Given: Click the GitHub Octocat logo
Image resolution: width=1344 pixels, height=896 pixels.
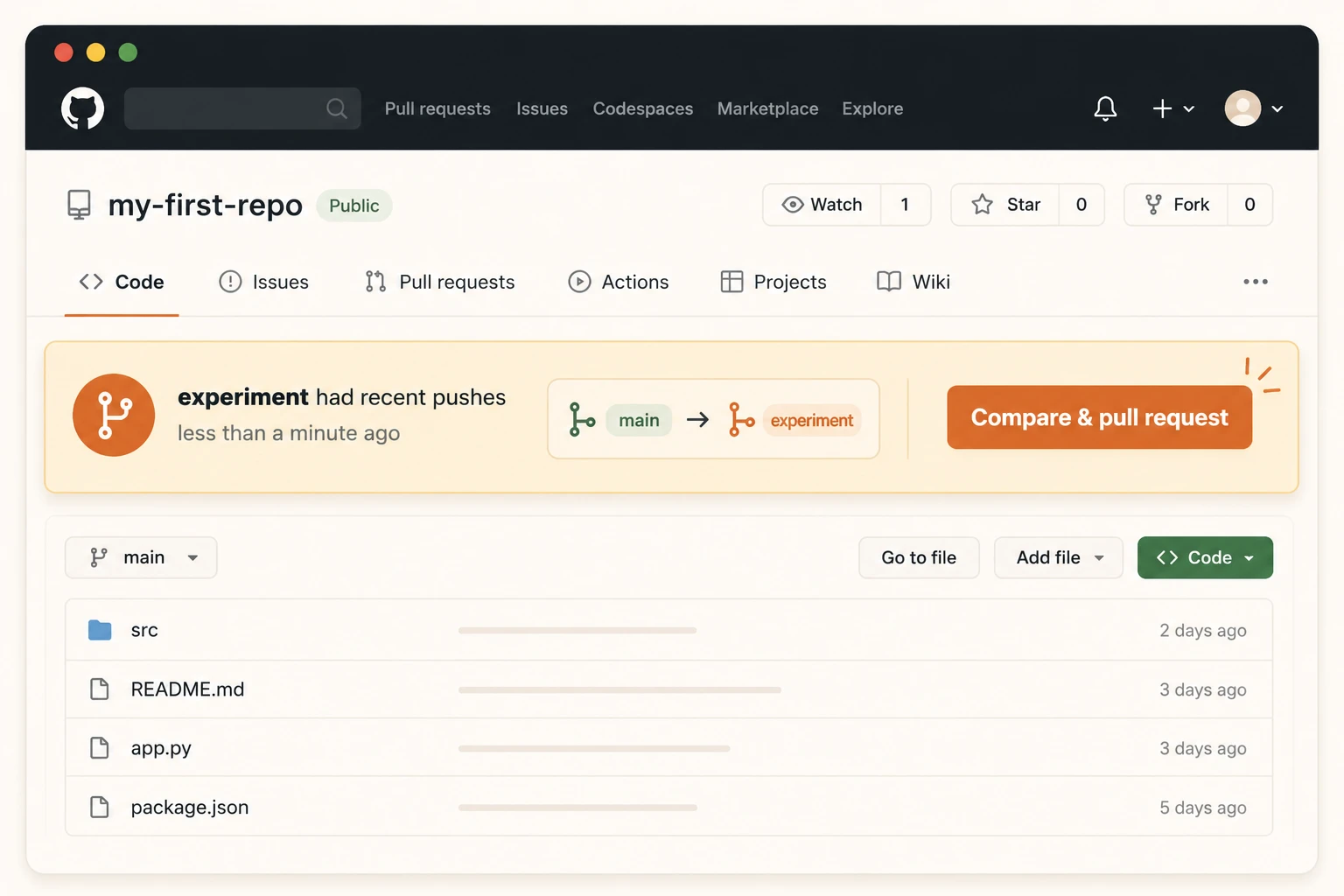Looking at the screenshot, I should click(x=82, y=108).
